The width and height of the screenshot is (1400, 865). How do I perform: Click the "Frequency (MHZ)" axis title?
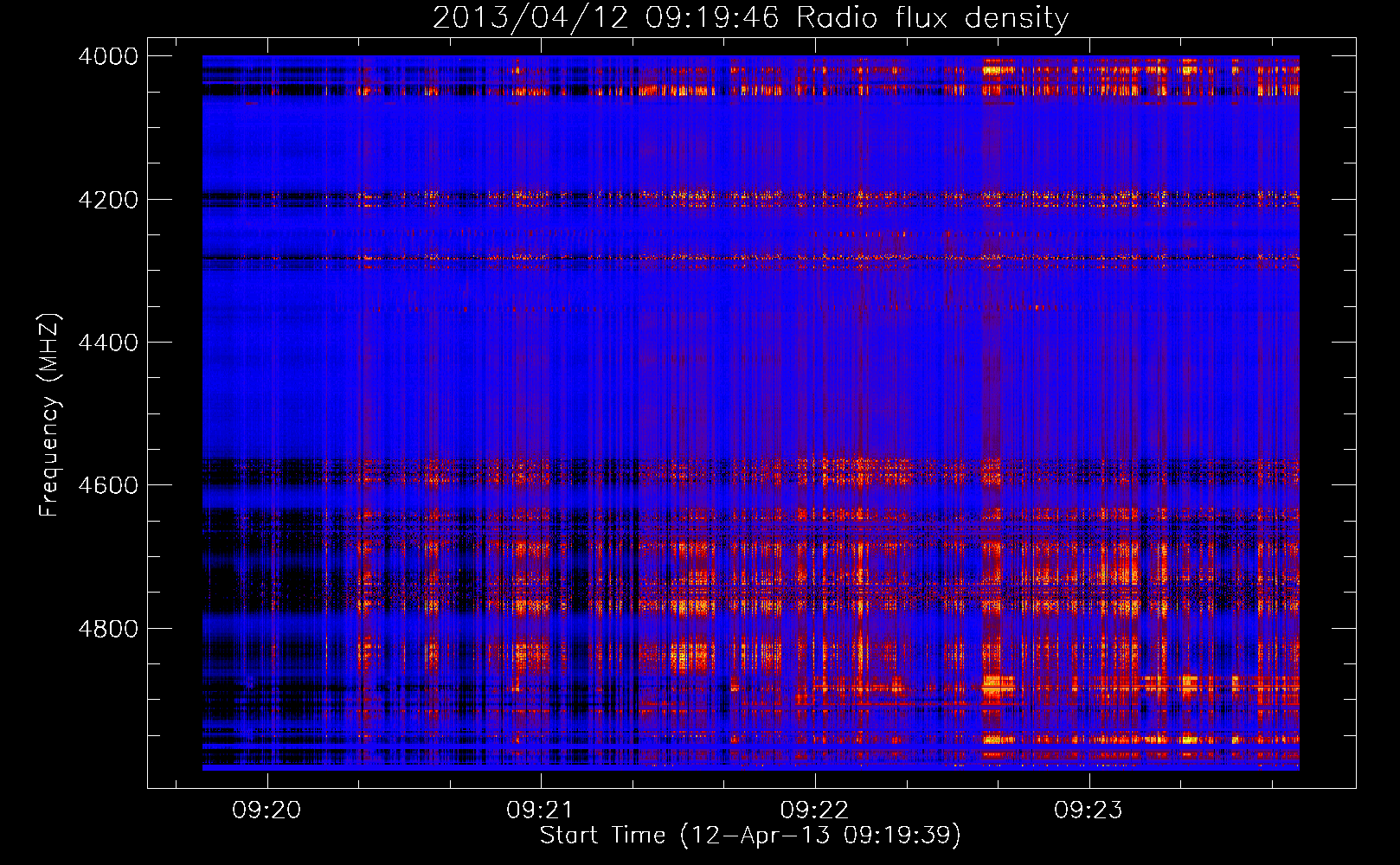pos(50,415)
